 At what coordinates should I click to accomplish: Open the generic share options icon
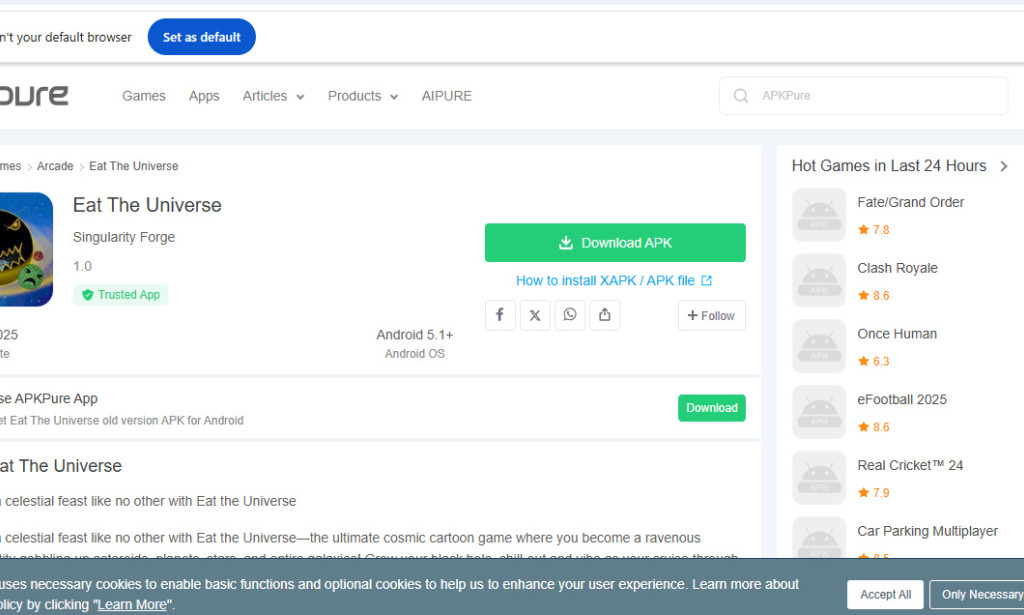(605, 314)
